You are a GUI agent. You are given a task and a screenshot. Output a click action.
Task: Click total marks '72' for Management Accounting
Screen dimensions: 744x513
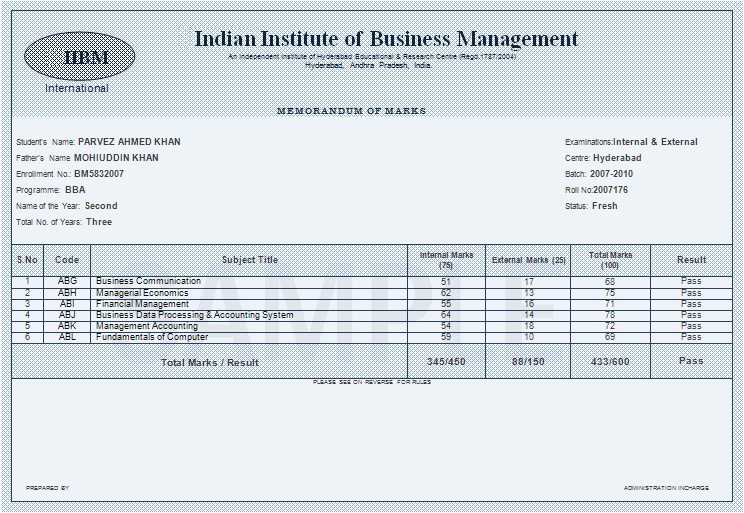pyautogui.click(x=610, y=326)
